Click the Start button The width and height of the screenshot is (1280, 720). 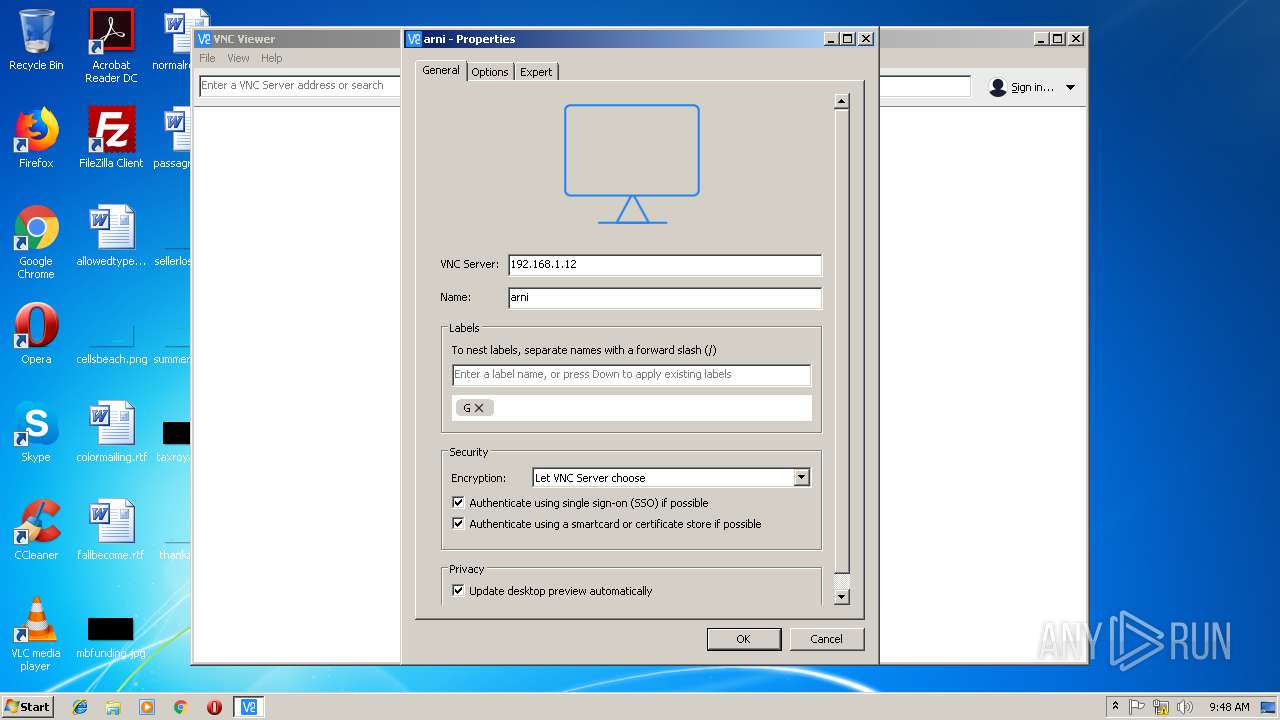28,707
